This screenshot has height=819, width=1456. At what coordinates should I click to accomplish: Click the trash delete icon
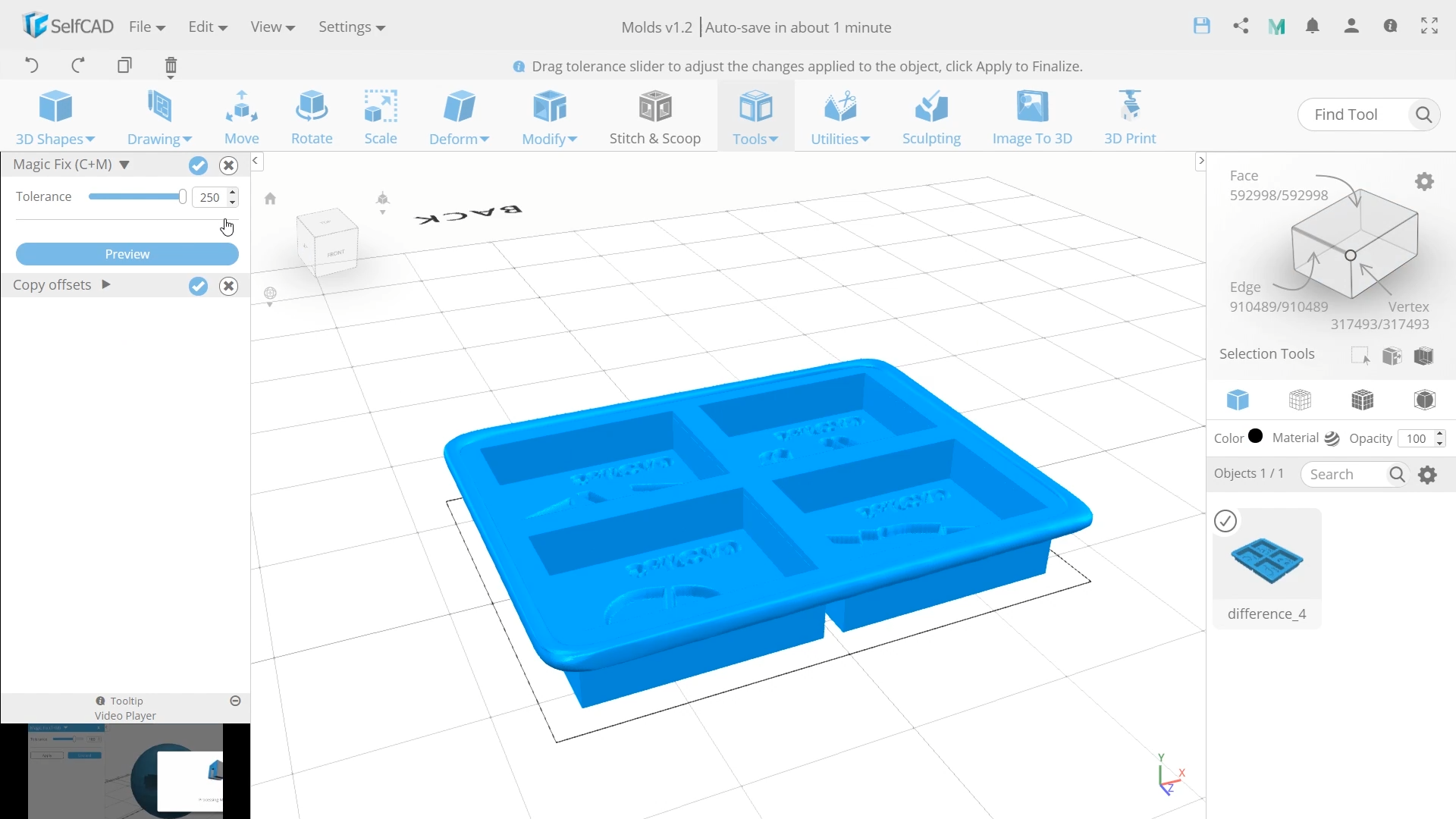171,67
